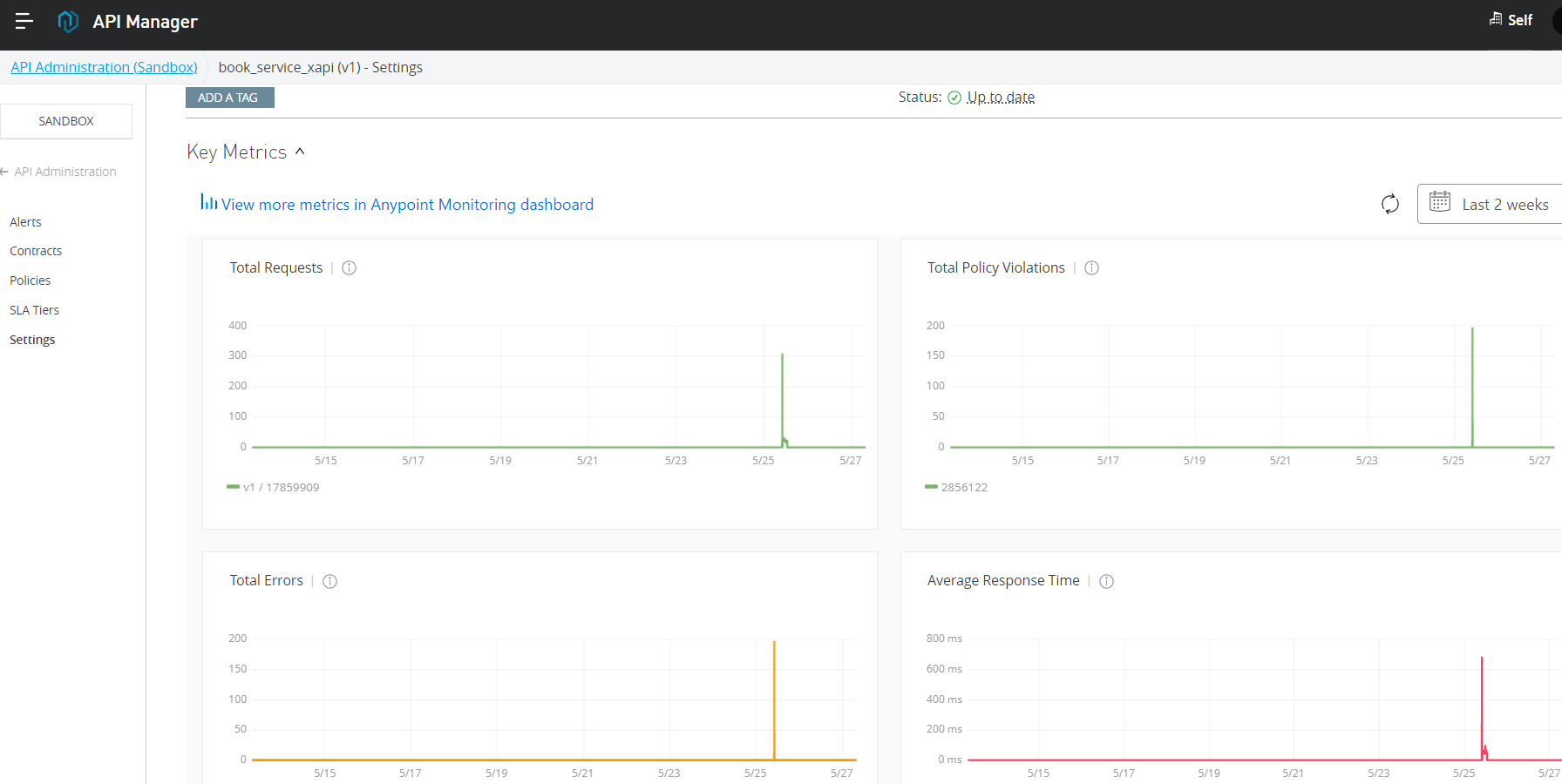Open the Policies sidebar item
Screen dimensions: 1562x784
[31, 280]
